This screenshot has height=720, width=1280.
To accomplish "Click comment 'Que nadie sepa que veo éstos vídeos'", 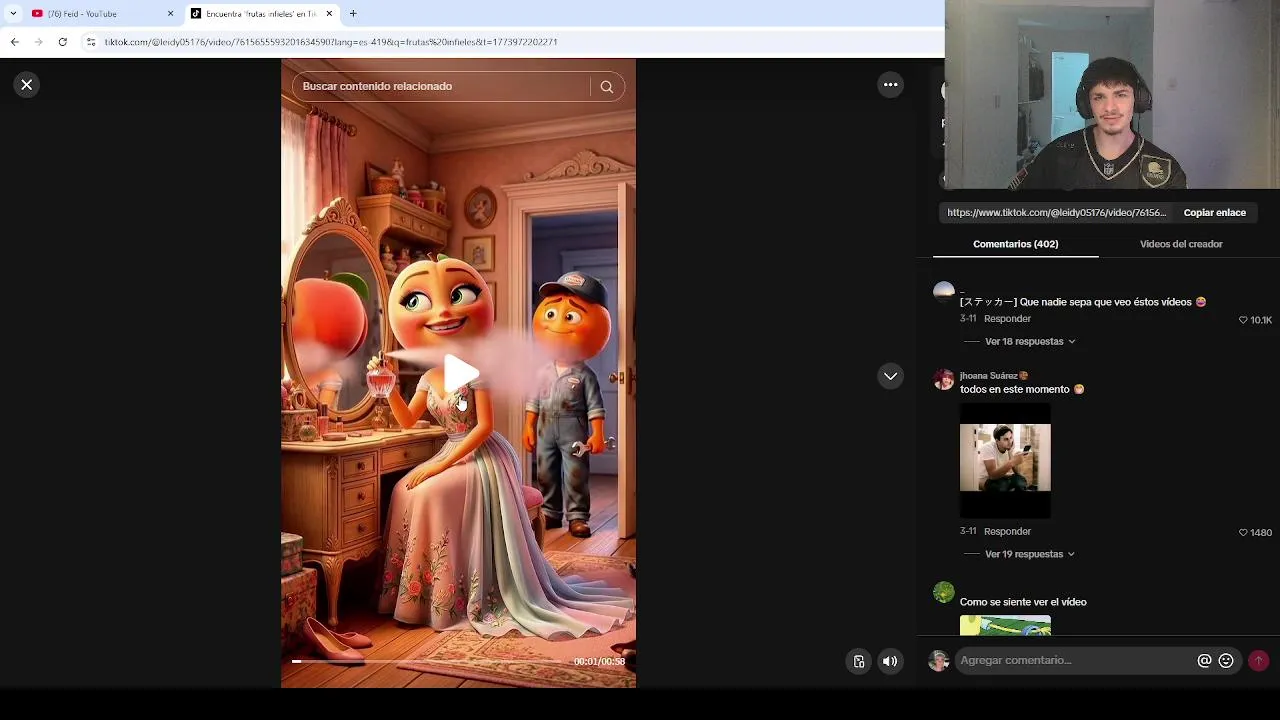I will click(x=1105, y=302).
